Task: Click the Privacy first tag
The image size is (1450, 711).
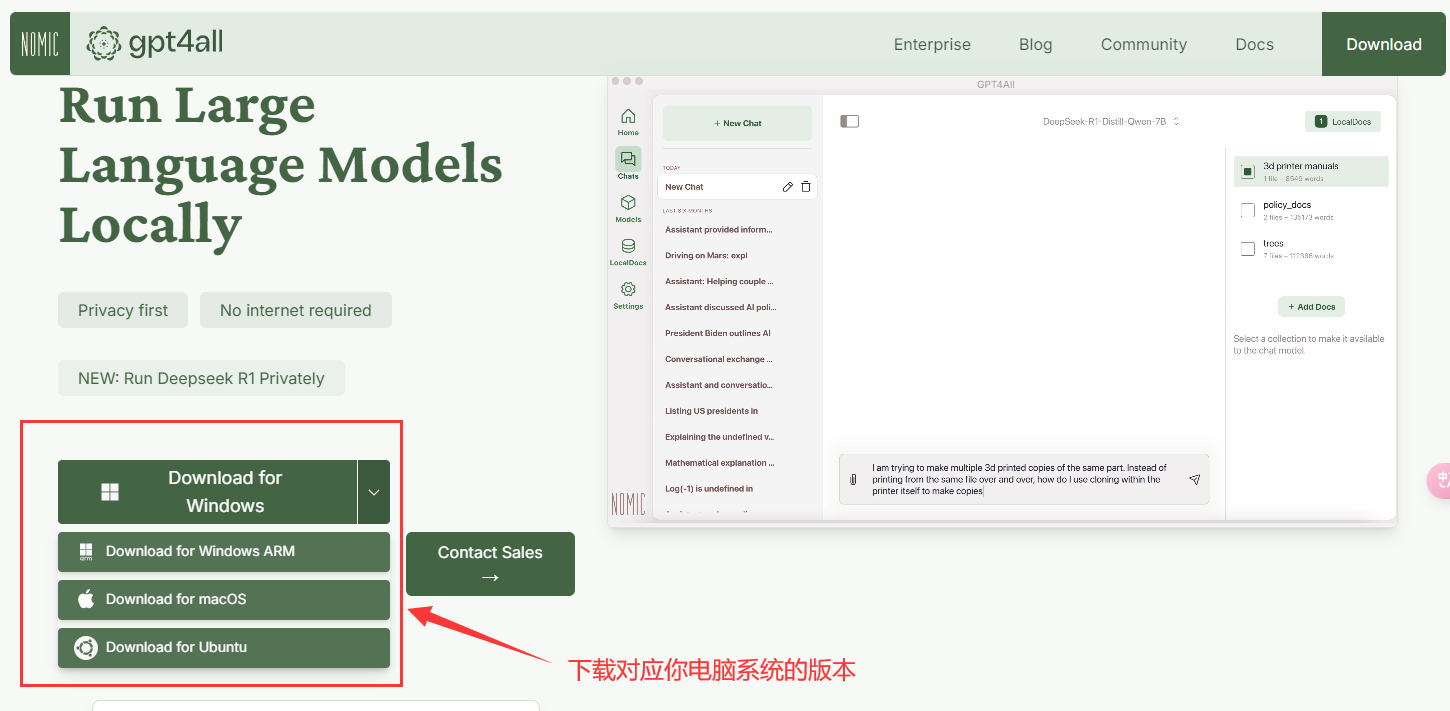Action: point(123,310)
